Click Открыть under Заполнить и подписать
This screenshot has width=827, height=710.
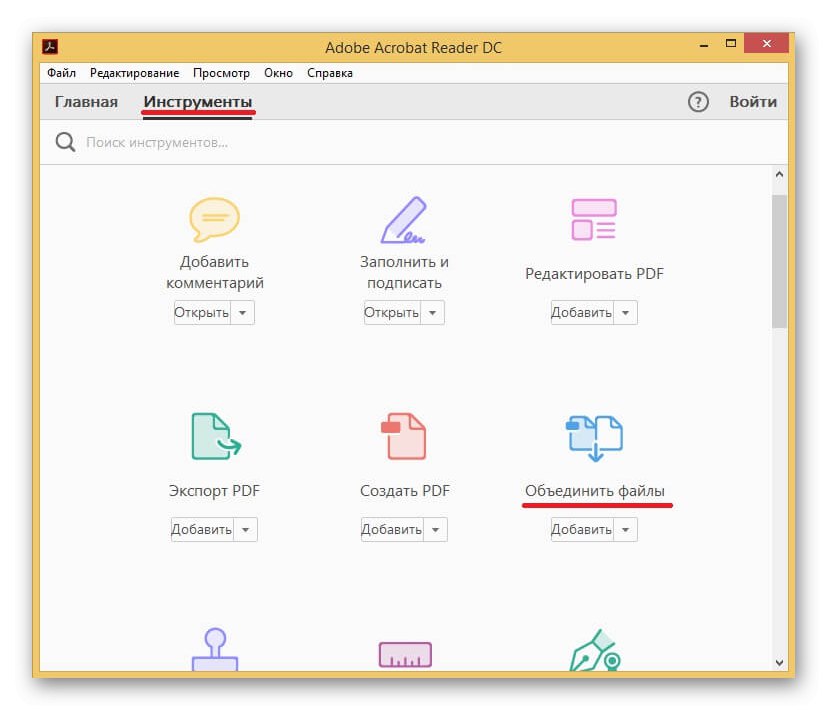pos(392,312)
